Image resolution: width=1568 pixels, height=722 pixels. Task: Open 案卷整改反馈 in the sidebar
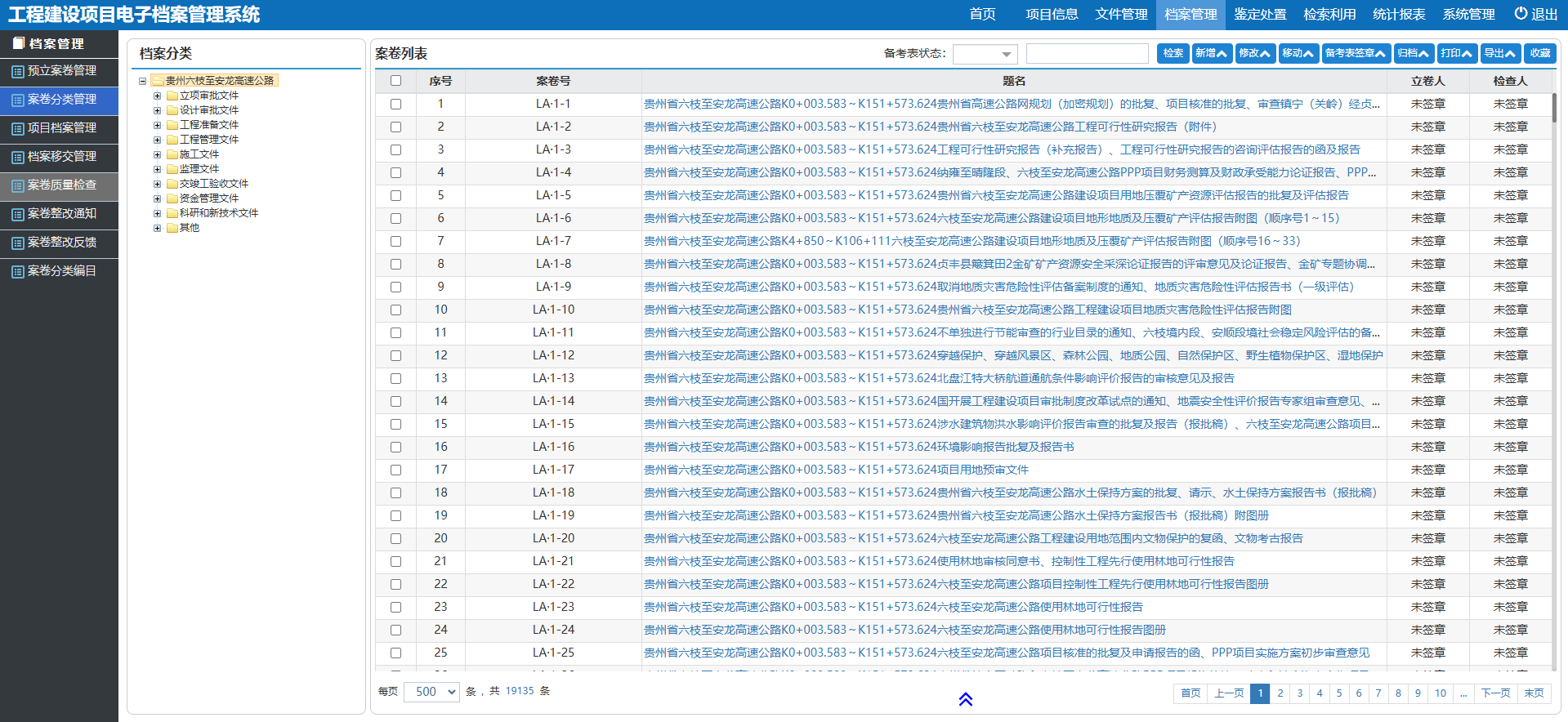click(59, 243)
